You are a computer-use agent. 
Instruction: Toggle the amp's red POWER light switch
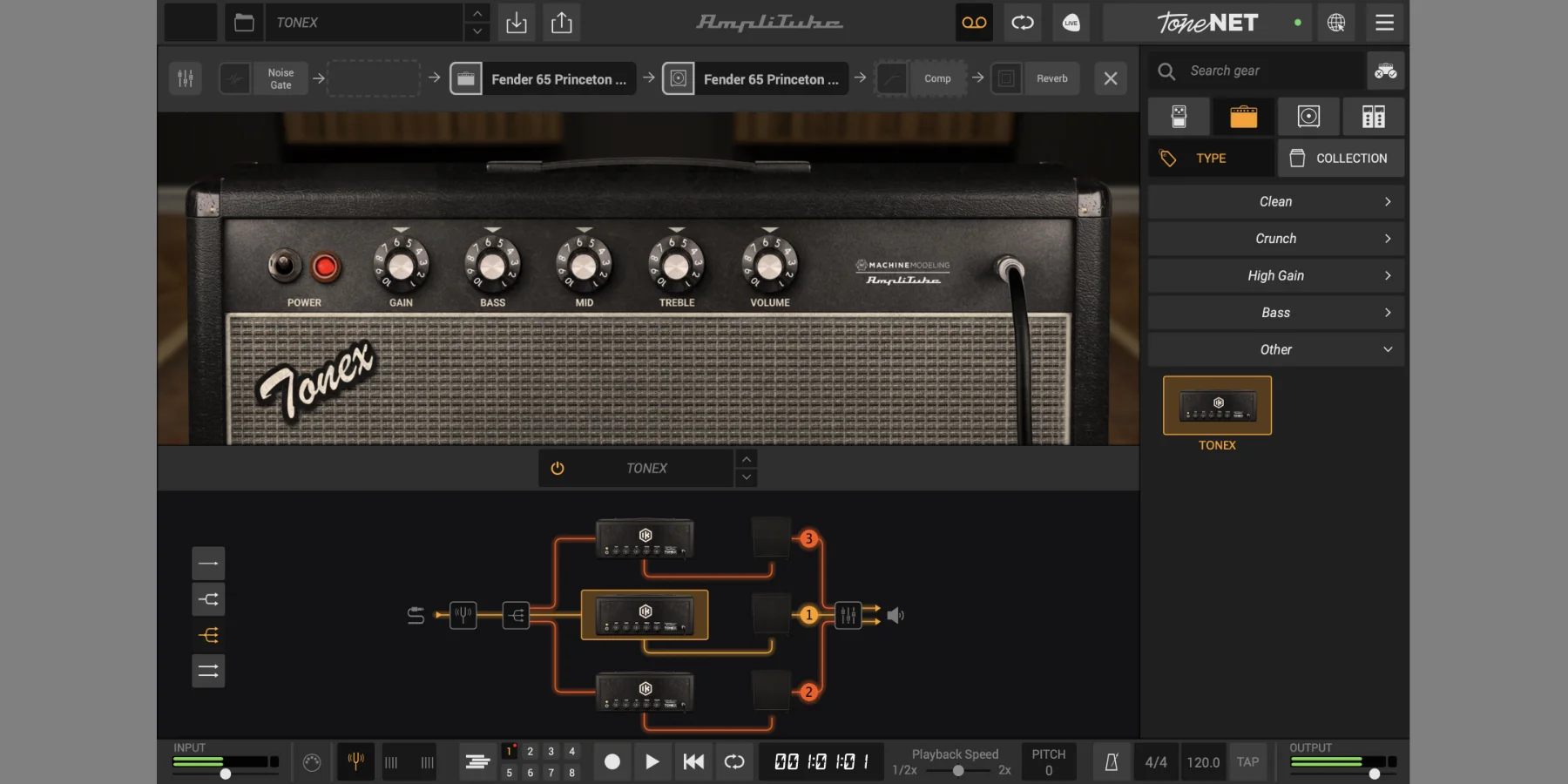click(x=325, y=267)
